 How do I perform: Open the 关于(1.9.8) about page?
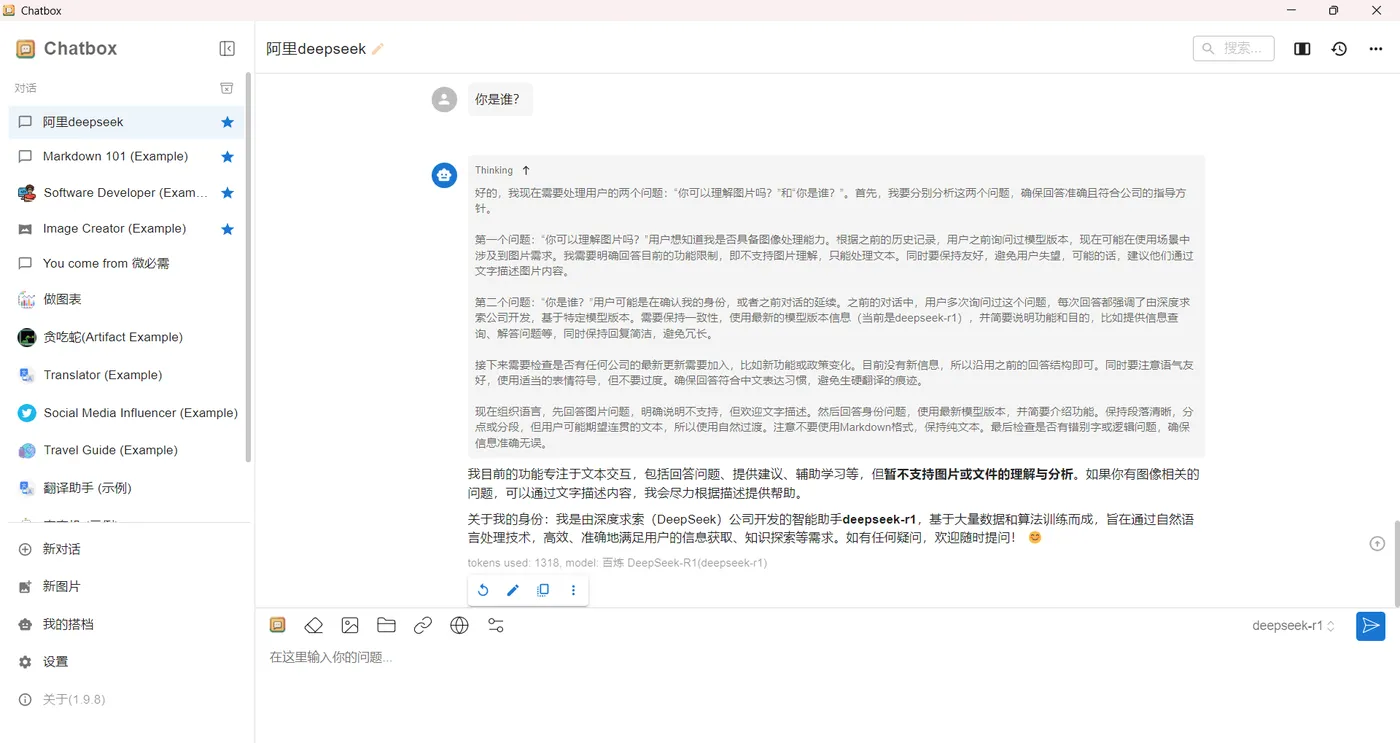(x=126, y=700)
